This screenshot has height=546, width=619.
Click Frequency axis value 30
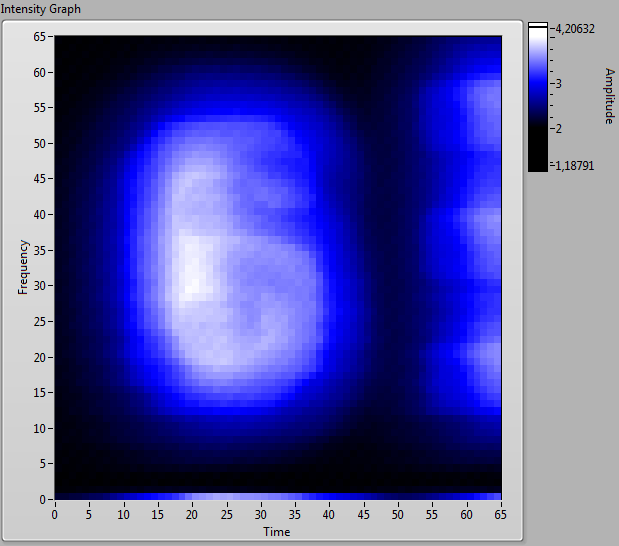pyautogui.click(x=39, y=286)
